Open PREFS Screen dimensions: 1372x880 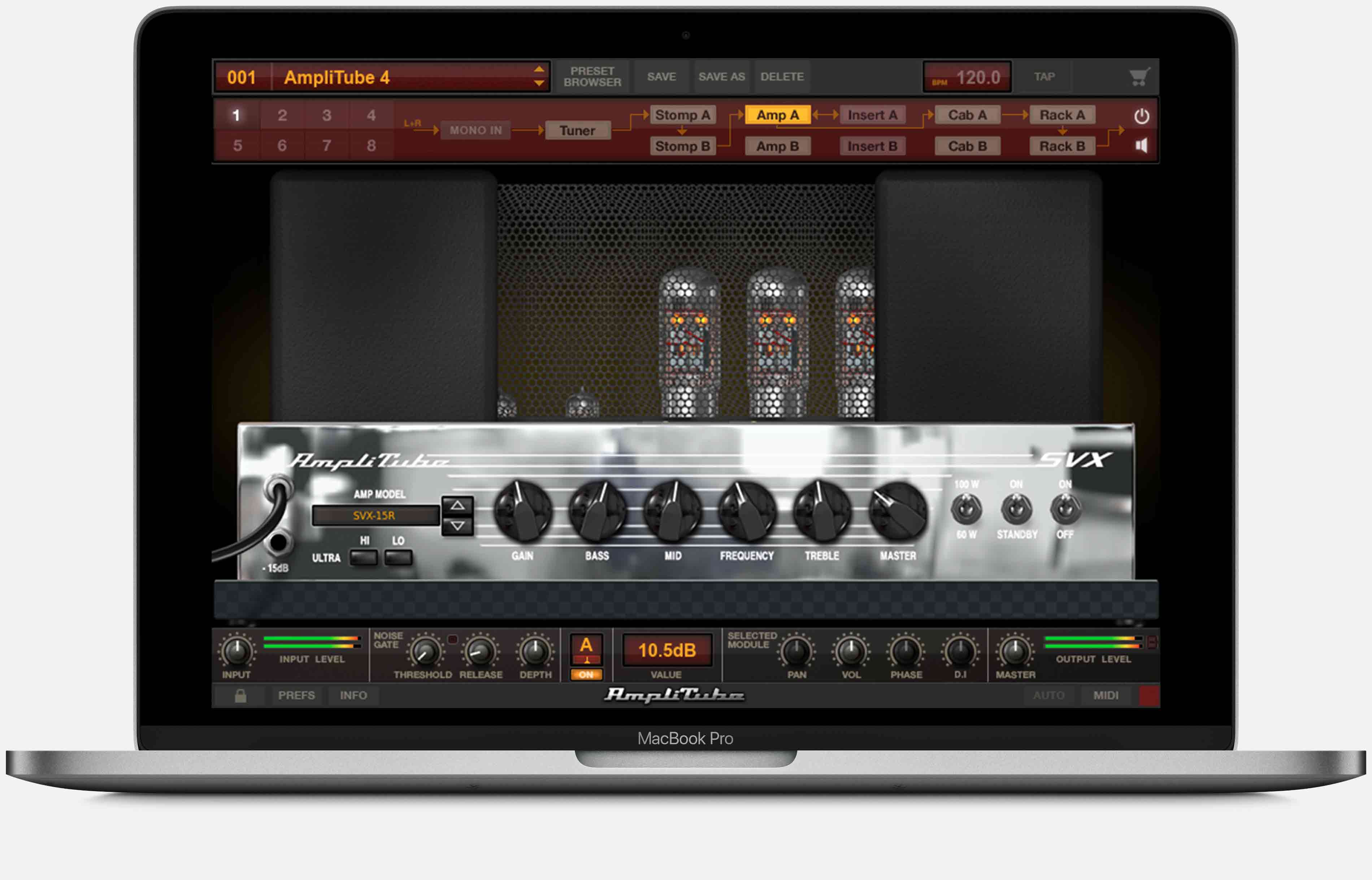click(296, 695)
